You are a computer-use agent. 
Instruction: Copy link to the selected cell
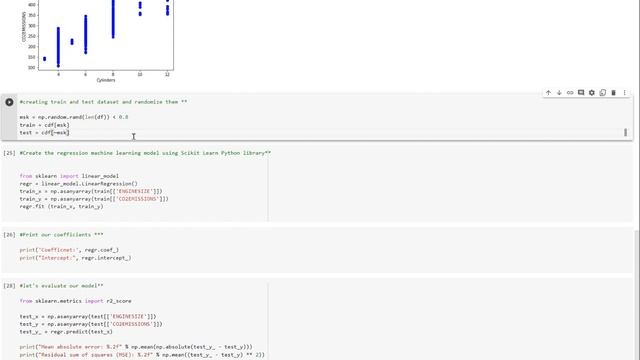click(x=570, y=93)
